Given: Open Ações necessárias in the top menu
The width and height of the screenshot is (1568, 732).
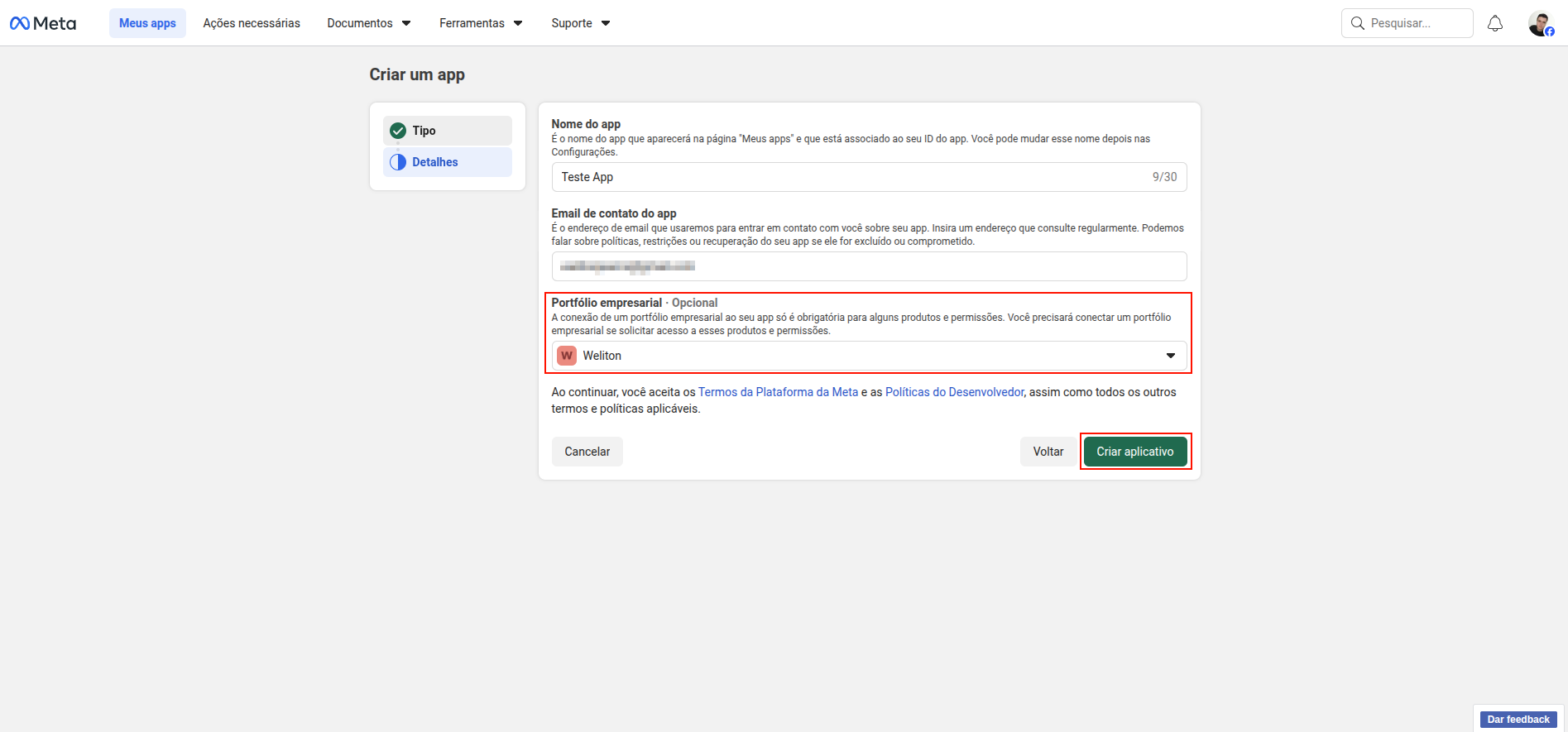Looking at the screenshot, I should coord(252,23).
